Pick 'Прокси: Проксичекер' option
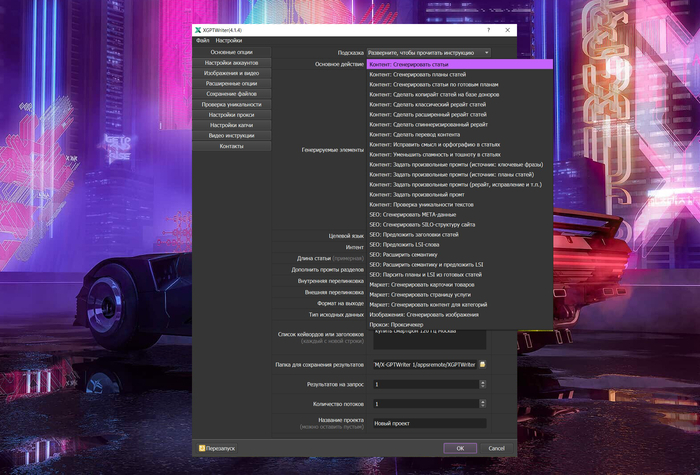 460,325
